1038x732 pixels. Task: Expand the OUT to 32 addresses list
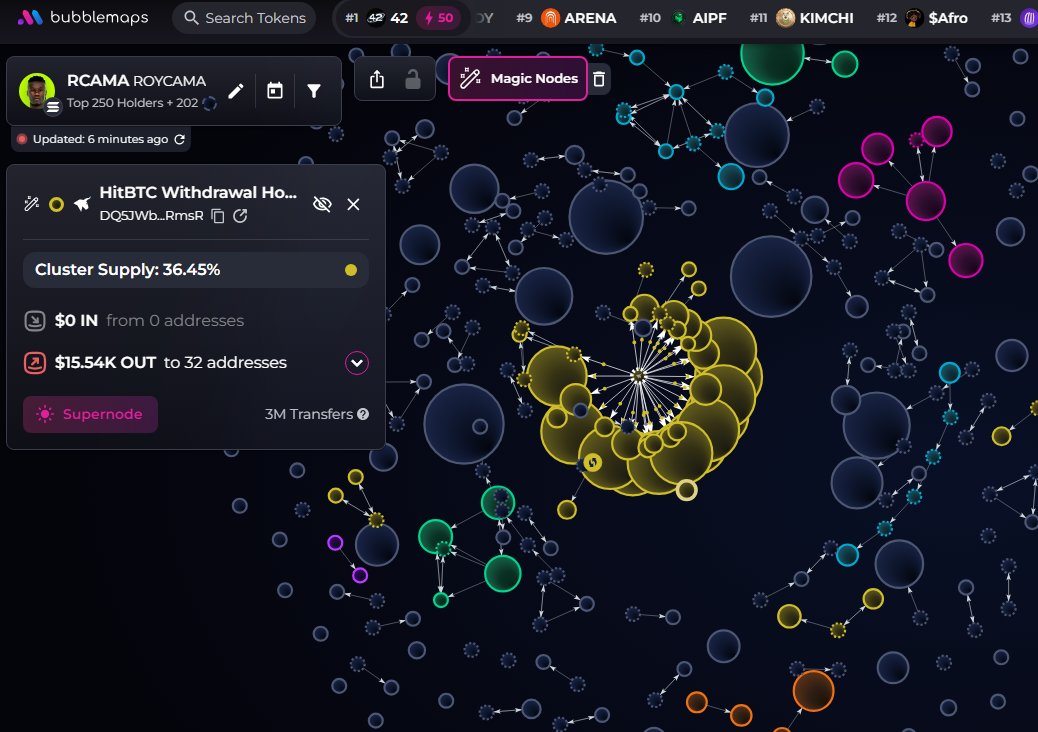[357, 363]
